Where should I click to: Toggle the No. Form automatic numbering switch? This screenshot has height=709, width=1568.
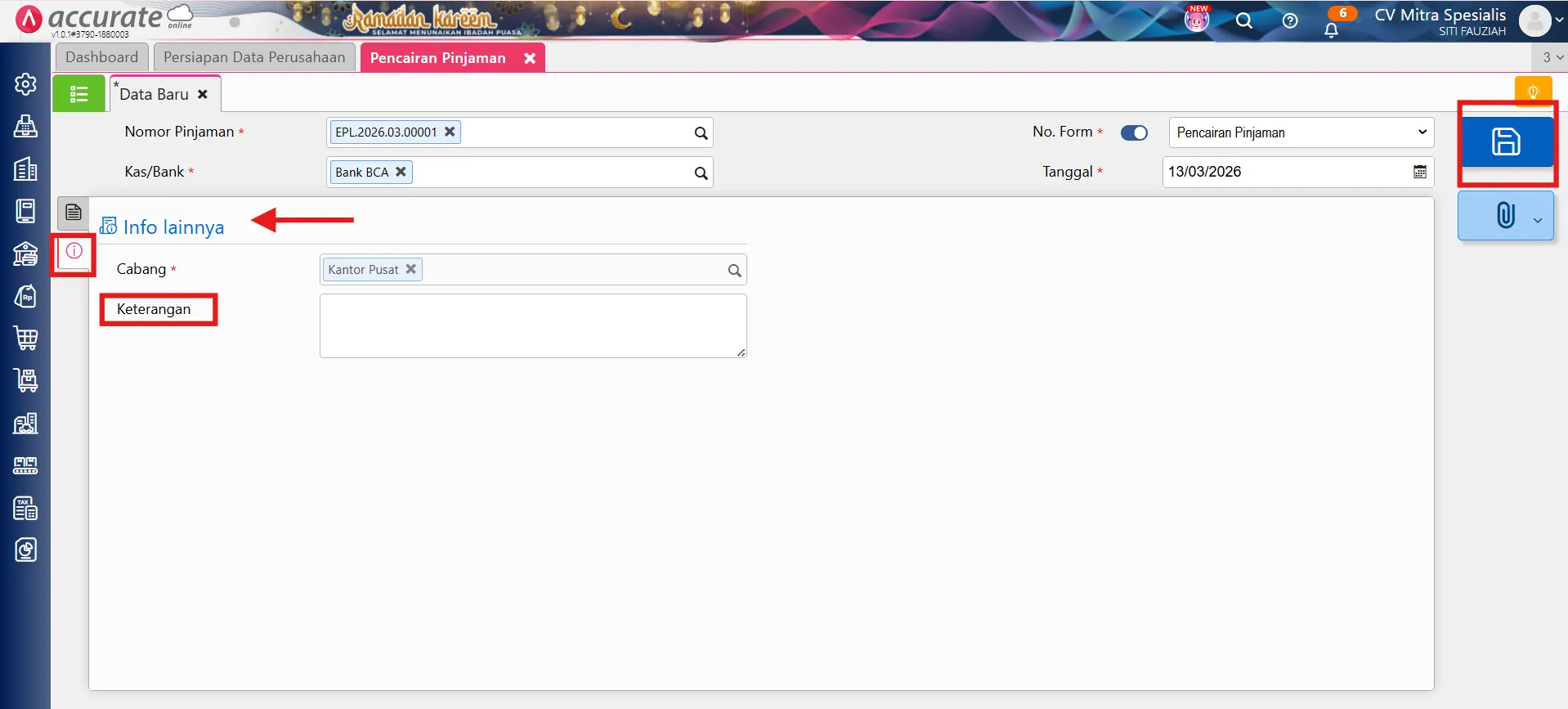tap(1134, 132)
